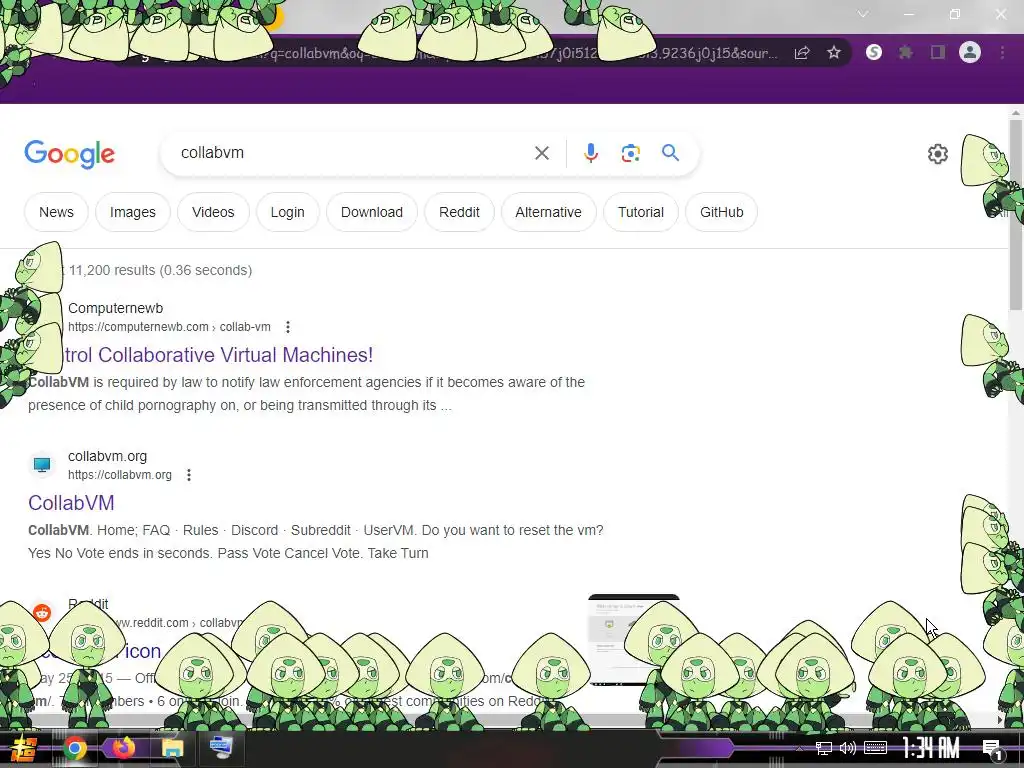Start voice search with microphone icon
This screenshot has height=768, width=1024.
[590, 153]
